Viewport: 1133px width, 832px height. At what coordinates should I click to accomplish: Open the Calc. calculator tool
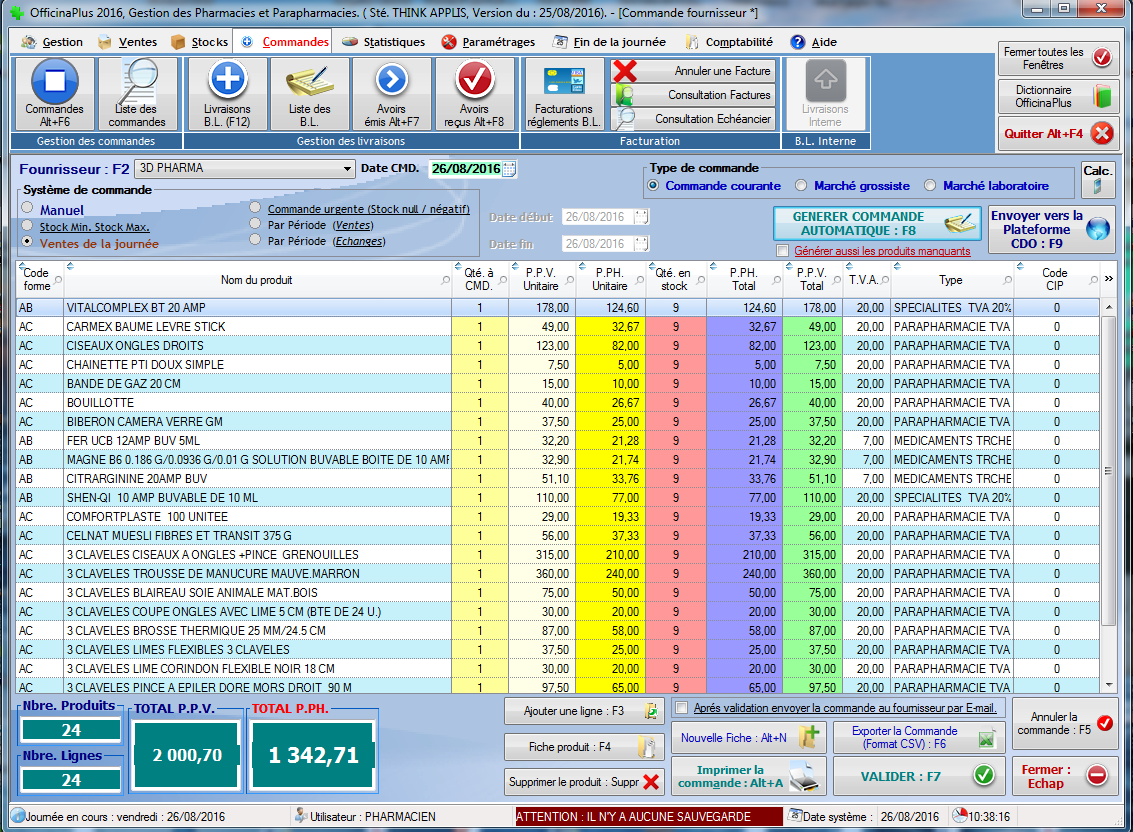[x=1097, y=180]
